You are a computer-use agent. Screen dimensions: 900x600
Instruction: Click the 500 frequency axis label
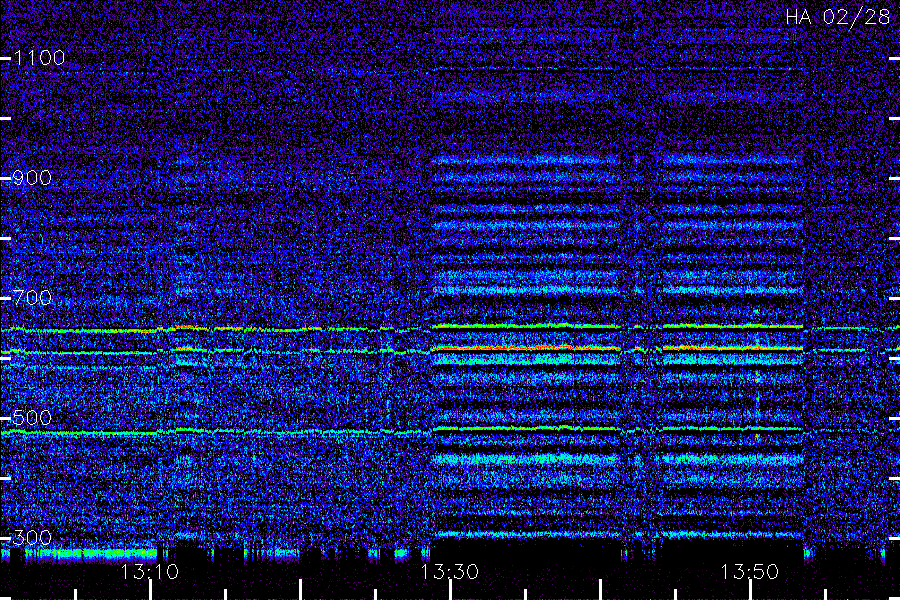click(32, 417)
